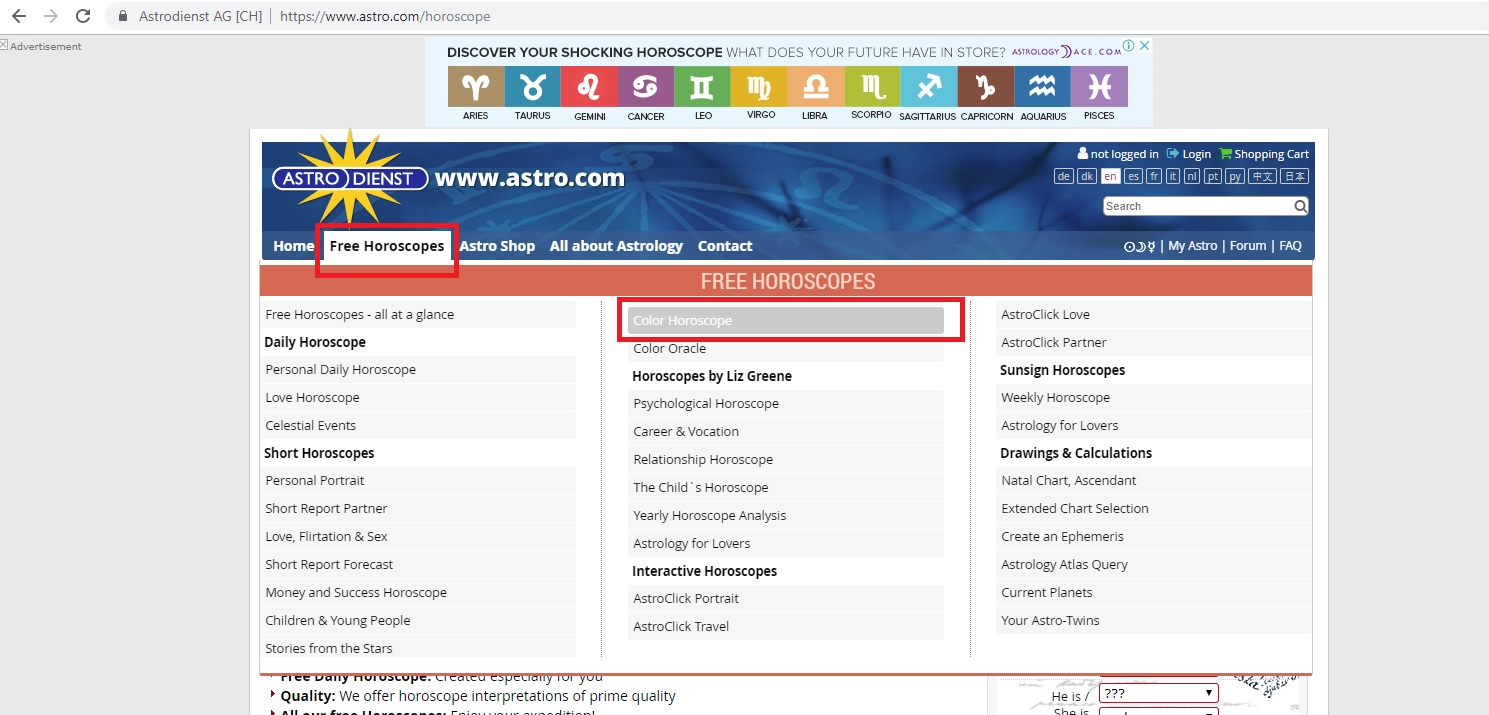
Task: Click the Cancer zodiac icon in the ad
Action: [x=646, y=87]
